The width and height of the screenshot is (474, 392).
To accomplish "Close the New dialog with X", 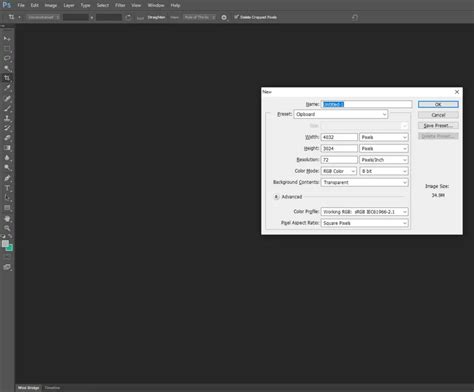I will (x=457, y=92).
